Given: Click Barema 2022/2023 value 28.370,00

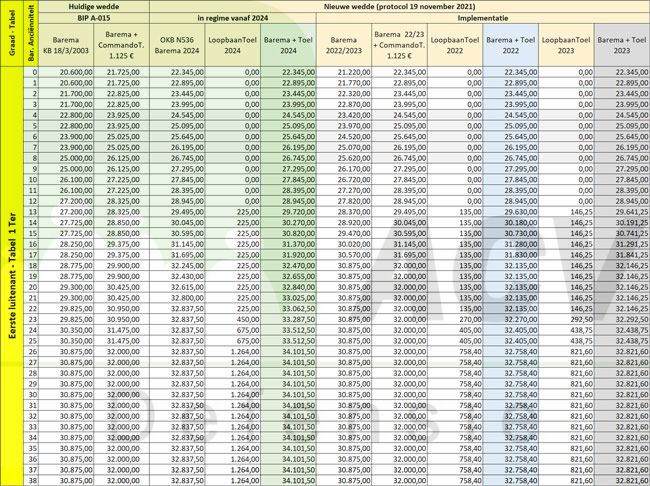Looking at the screenshot, I should click(x=354, y=212).
